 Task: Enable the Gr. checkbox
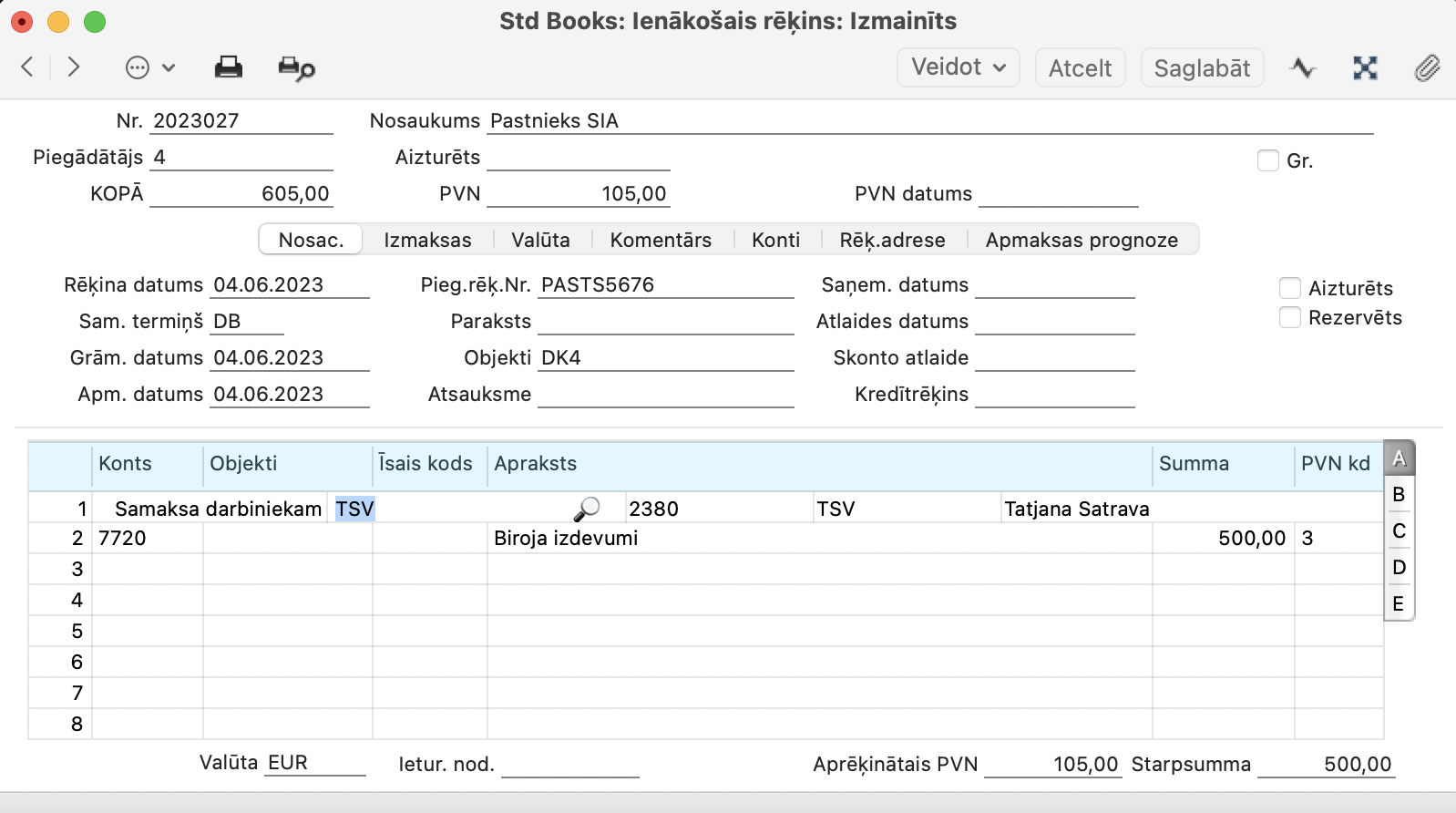click(x=1267, y=160)
